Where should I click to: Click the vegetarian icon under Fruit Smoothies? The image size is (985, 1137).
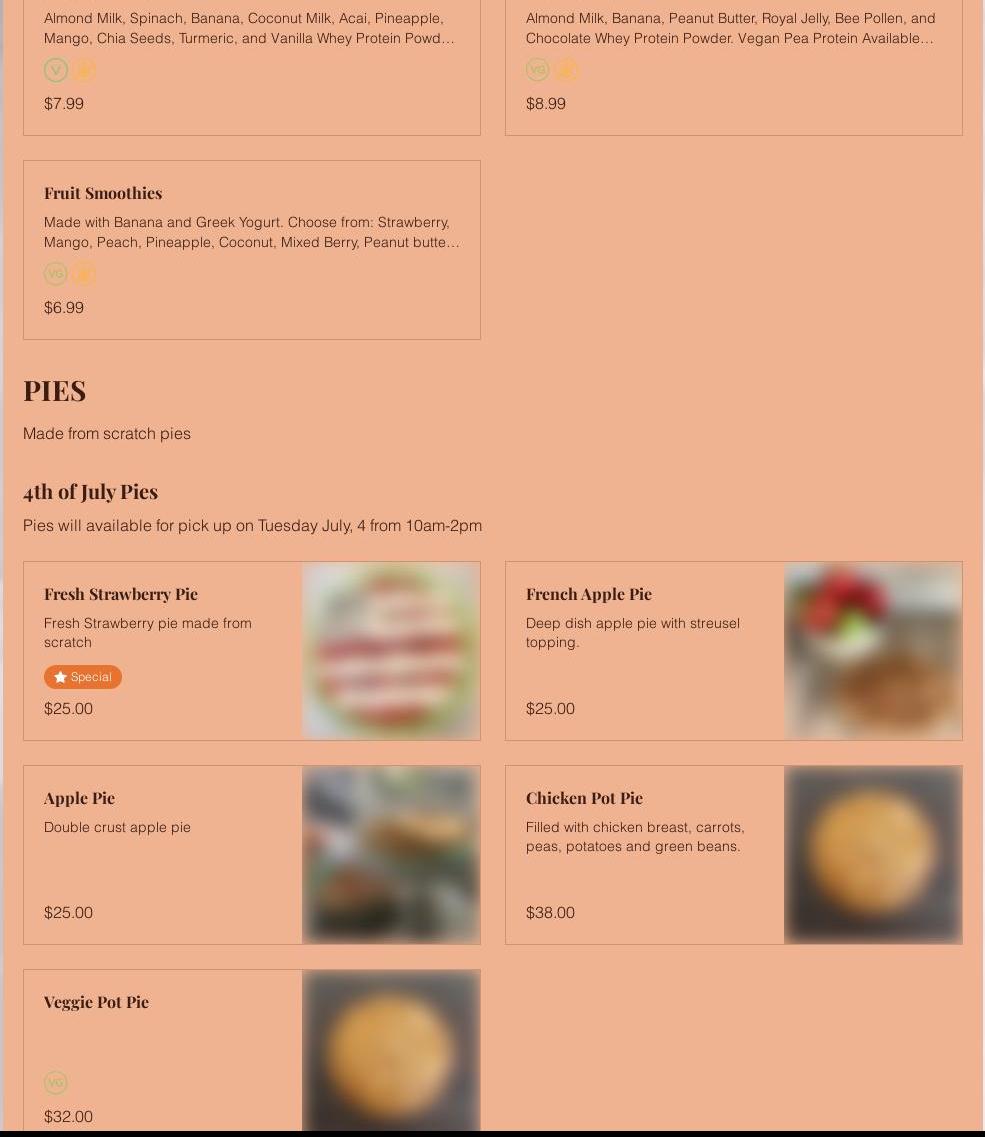[56, 274]
